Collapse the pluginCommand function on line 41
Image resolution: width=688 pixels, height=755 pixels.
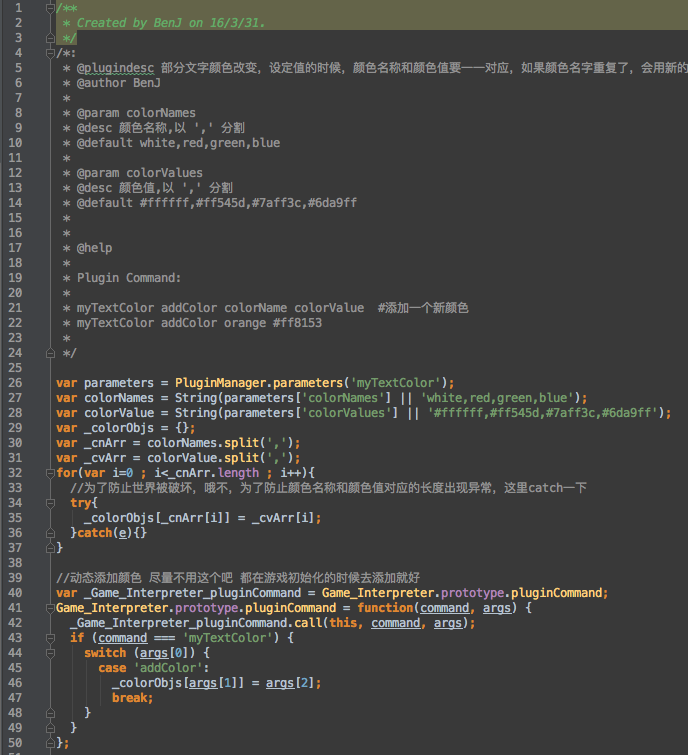click(50, 608)
